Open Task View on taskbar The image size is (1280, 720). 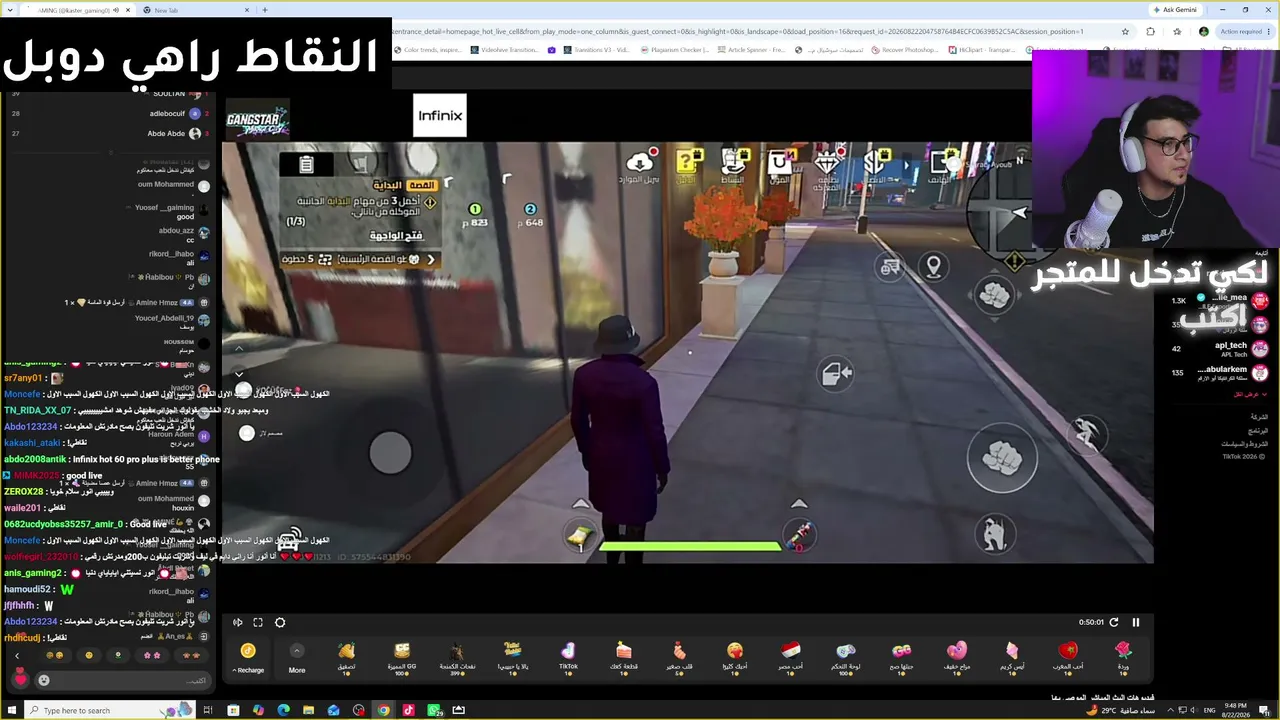click(208, 710)
